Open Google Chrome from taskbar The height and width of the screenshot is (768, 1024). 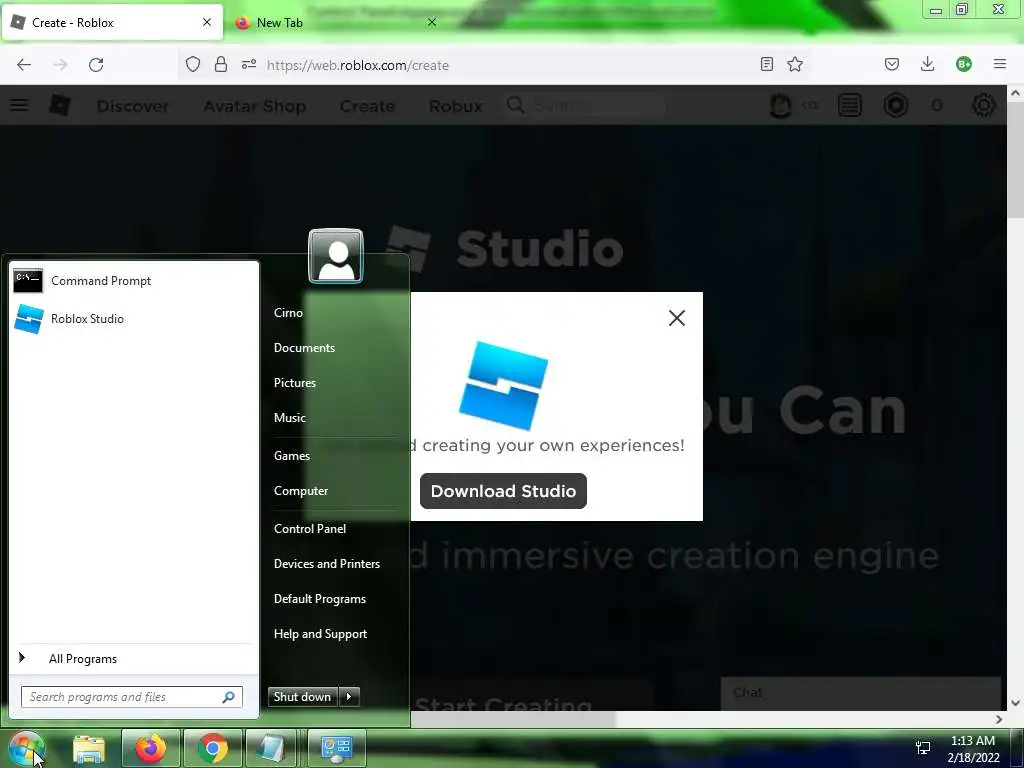click(212, 748)
